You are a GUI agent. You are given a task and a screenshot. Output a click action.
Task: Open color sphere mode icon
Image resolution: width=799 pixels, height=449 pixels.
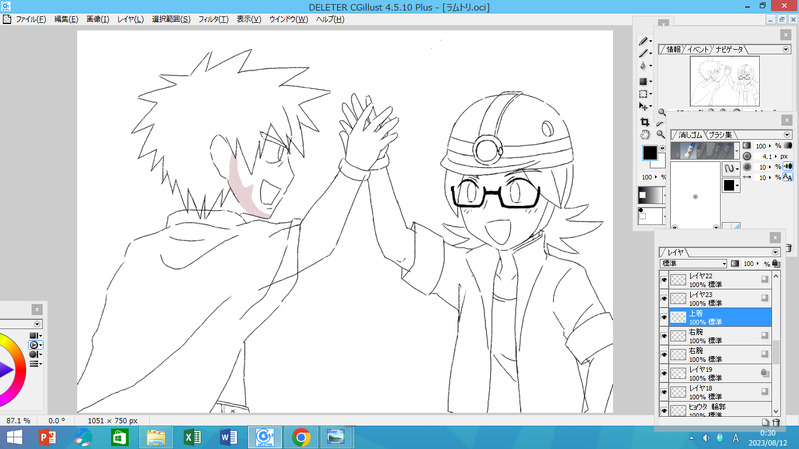pyautogui.click(x=34, y=354)
